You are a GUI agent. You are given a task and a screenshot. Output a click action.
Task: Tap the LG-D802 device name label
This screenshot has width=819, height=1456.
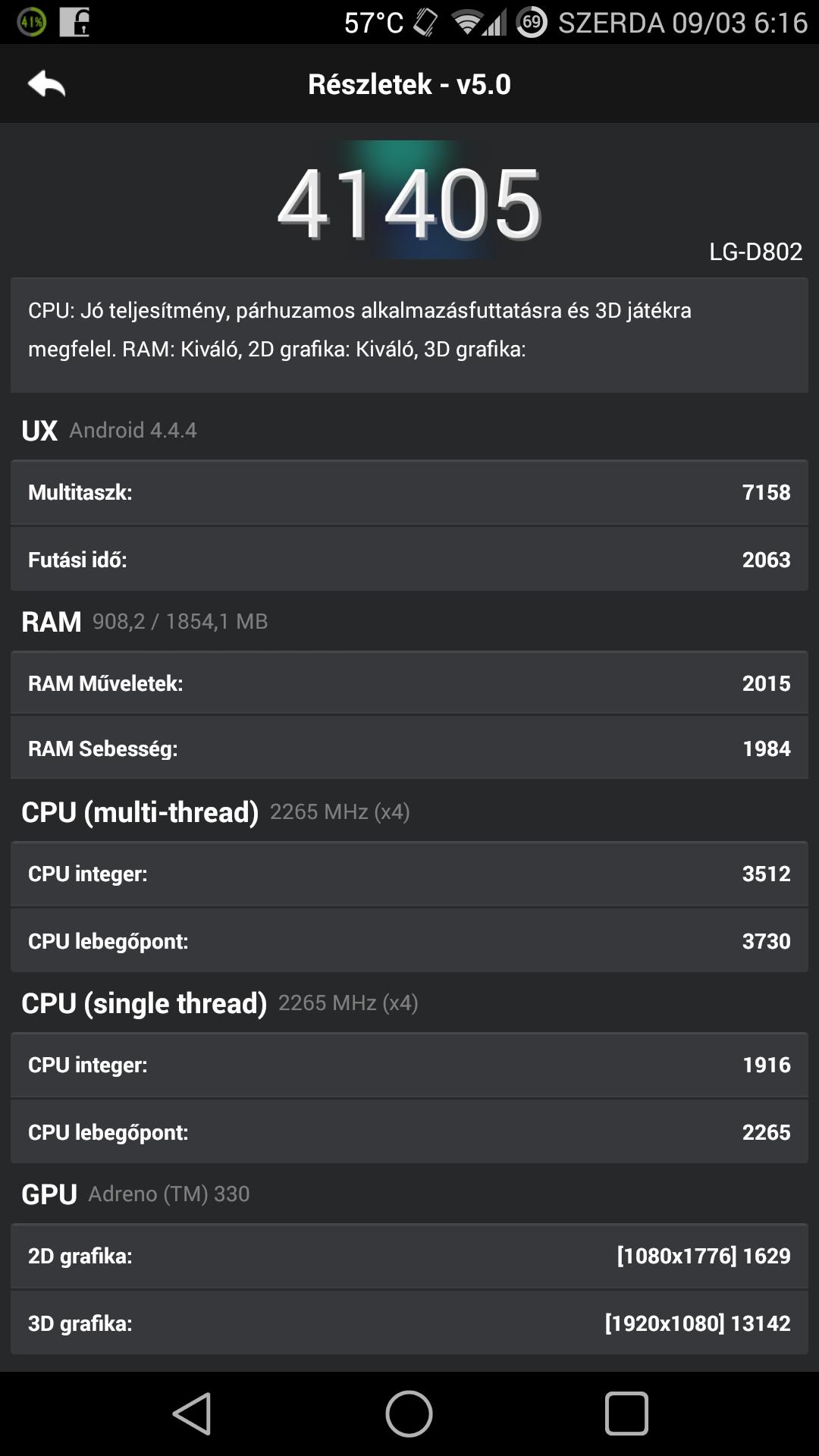click(755, 252)
